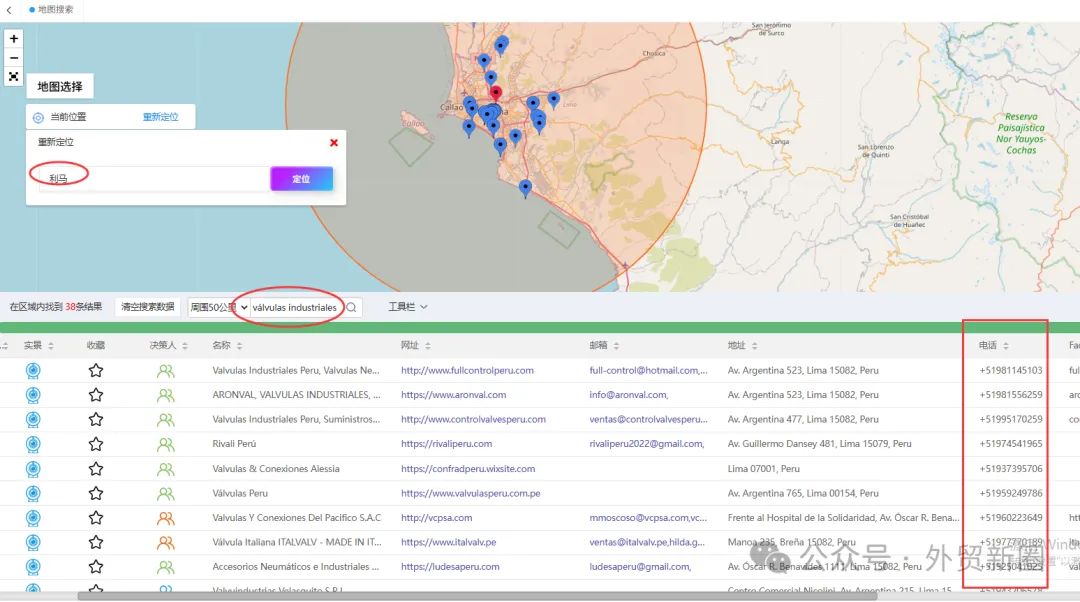This screenshot has width=1080, height=602.
Task: Open link https://www.aronval.com
Action: tap(453, 395)
